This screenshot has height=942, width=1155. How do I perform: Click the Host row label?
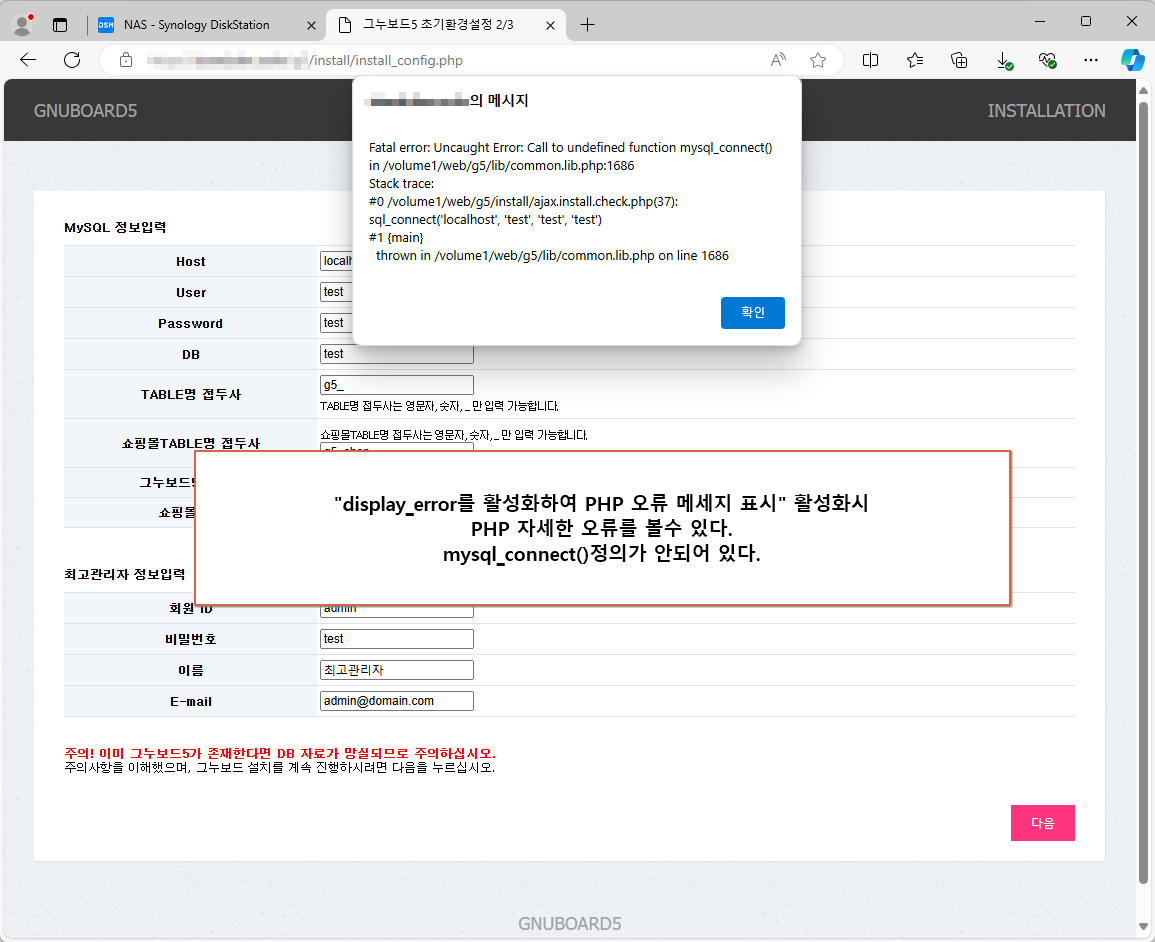tap(191, 261)
